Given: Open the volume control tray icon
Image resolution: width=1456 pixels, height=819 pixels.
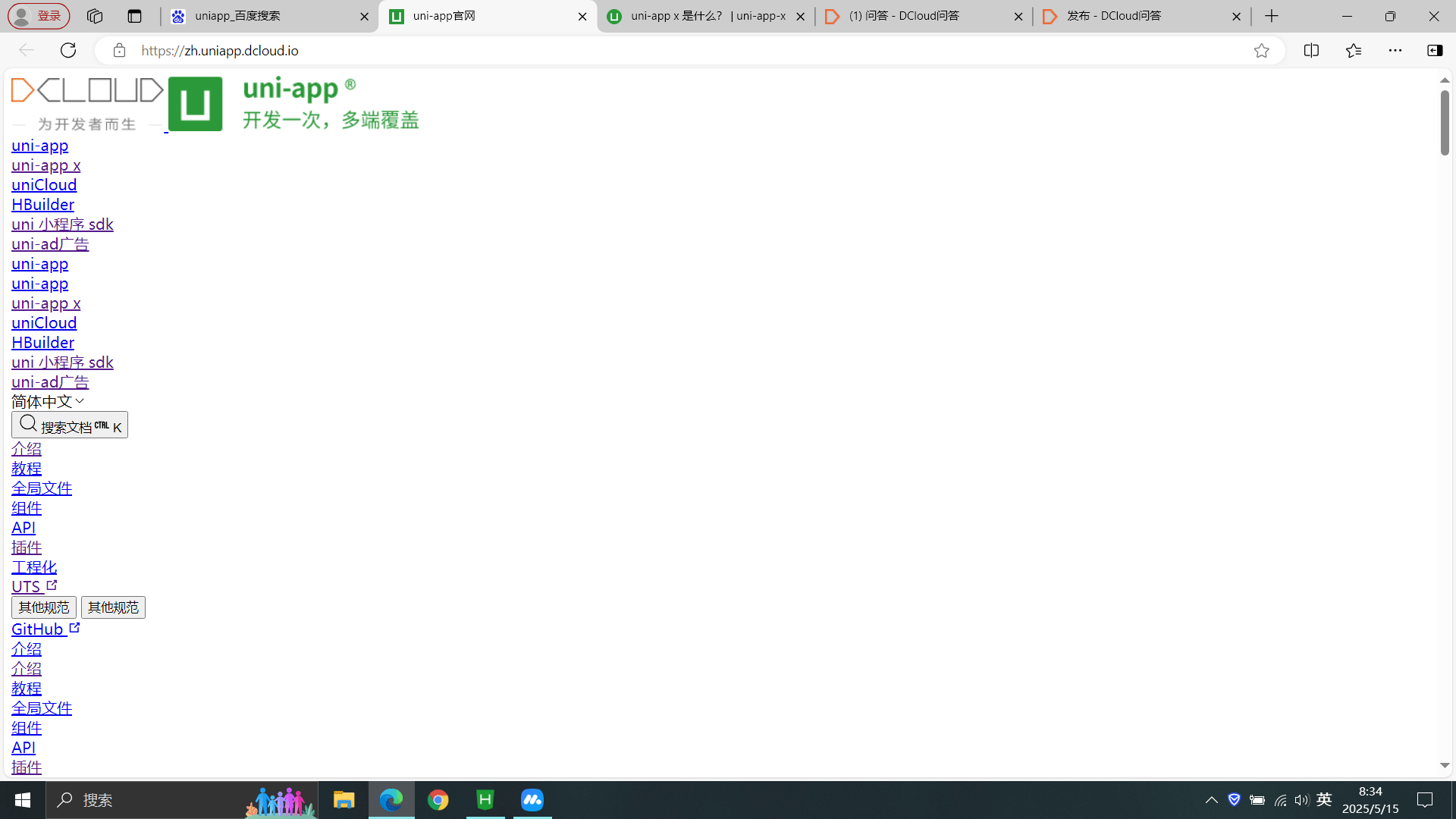Looking at the screenshot, I should (x=1302, y=800).
